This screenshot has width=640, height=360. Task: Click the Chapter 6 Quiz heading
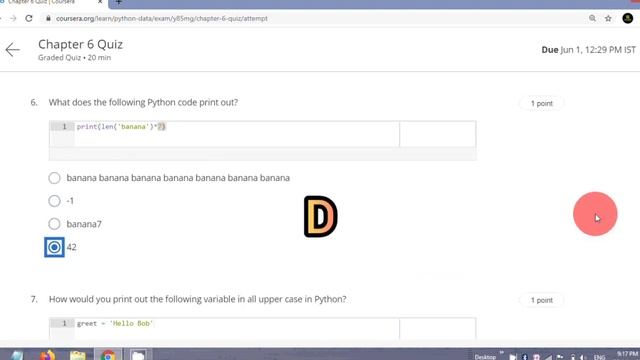tap(80, 44)
